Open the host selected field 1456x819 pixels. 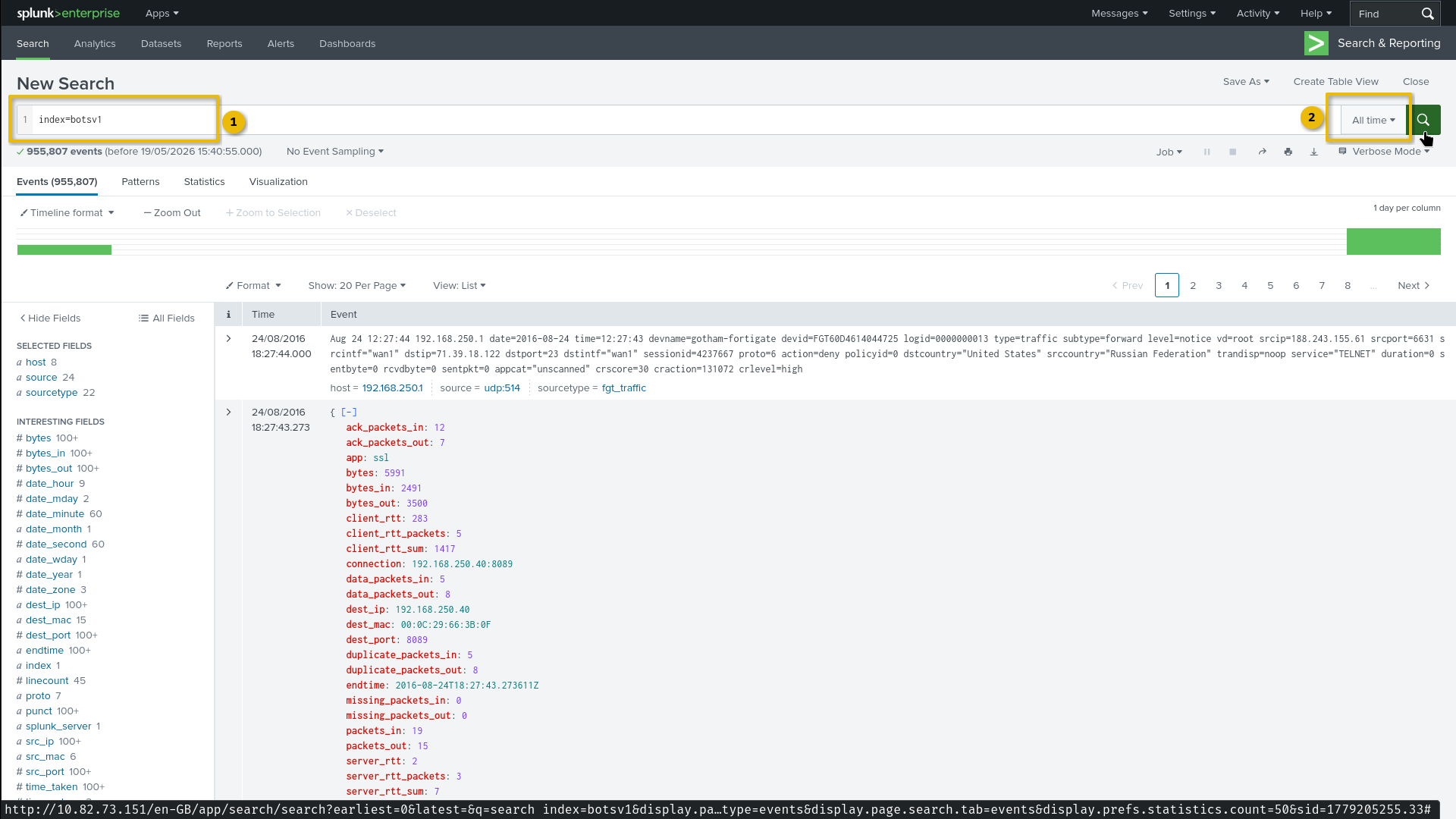36,362
